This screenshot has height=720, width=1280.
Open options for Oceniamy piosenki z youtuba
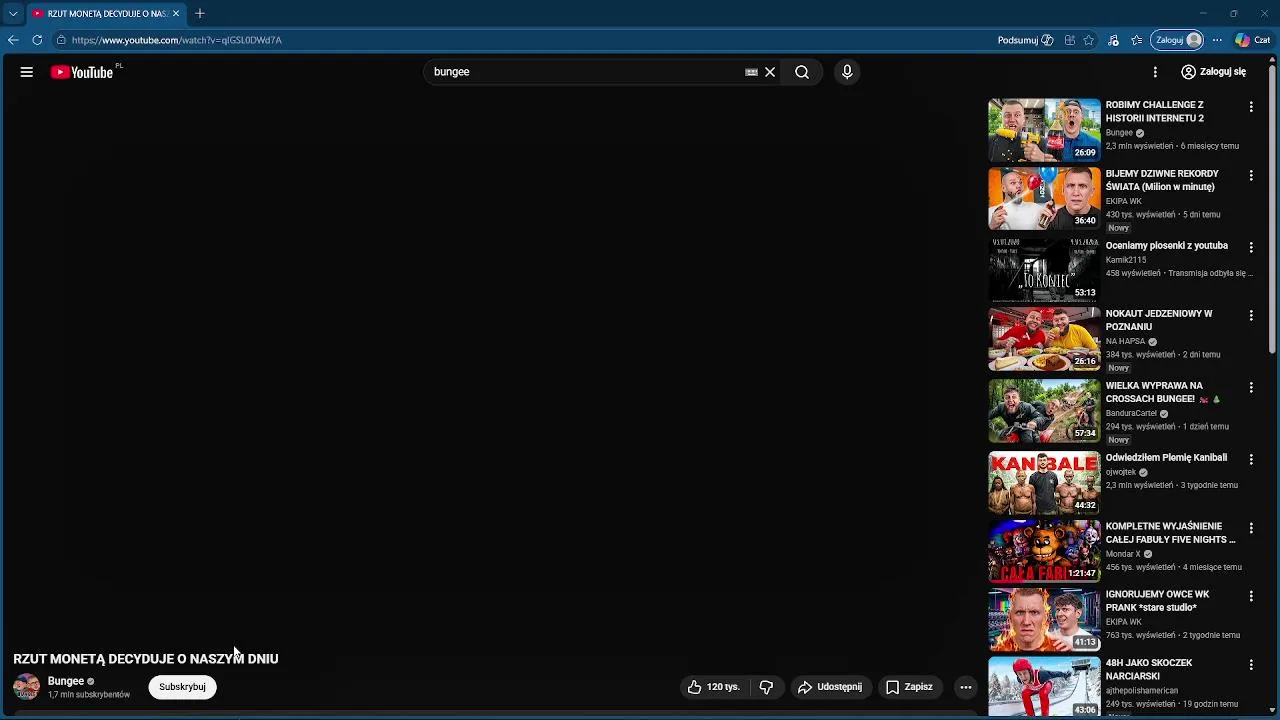pyautogui.click(x=1250, y=247)
